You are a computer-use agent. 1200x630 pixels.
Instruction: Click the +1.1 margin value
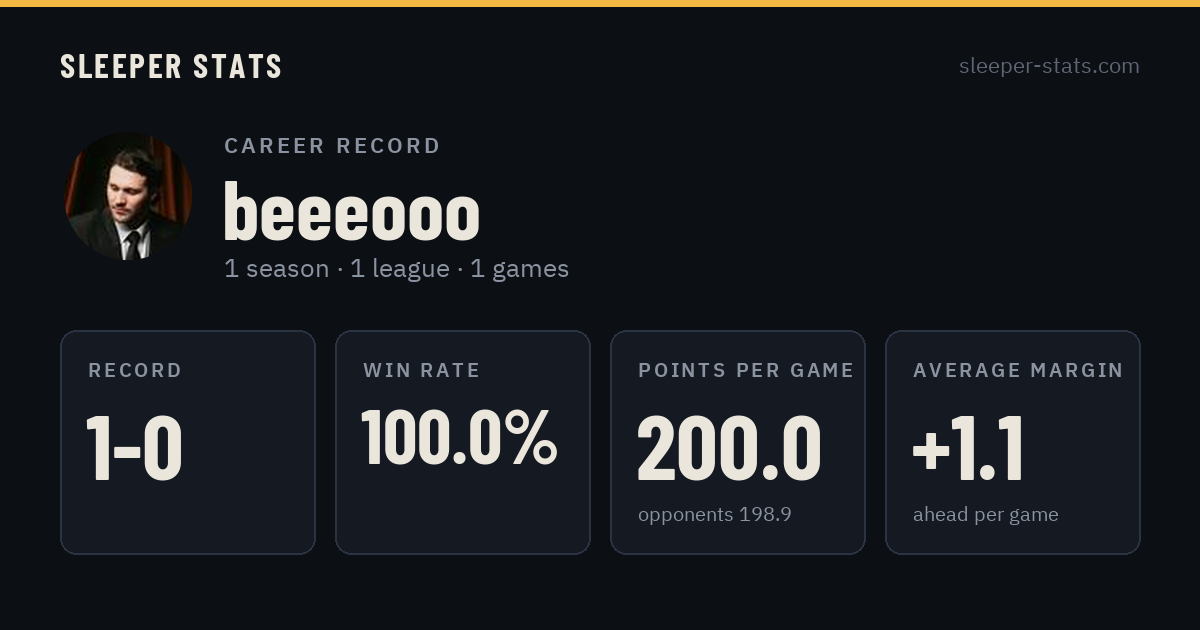tap(968, 449)
